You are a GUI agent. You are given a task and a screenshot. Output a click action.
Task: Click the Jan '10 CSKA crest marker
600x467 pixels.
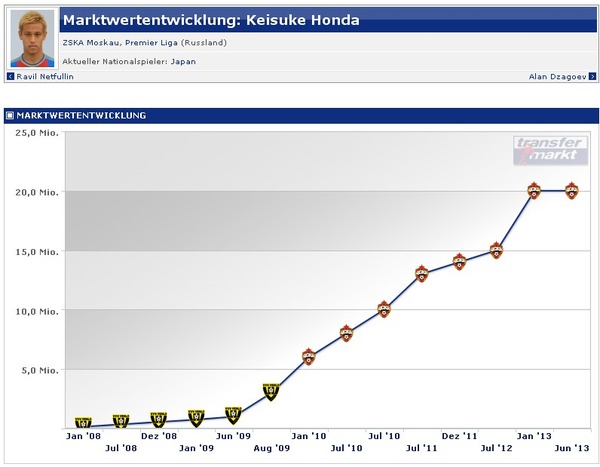pos(308,357)
